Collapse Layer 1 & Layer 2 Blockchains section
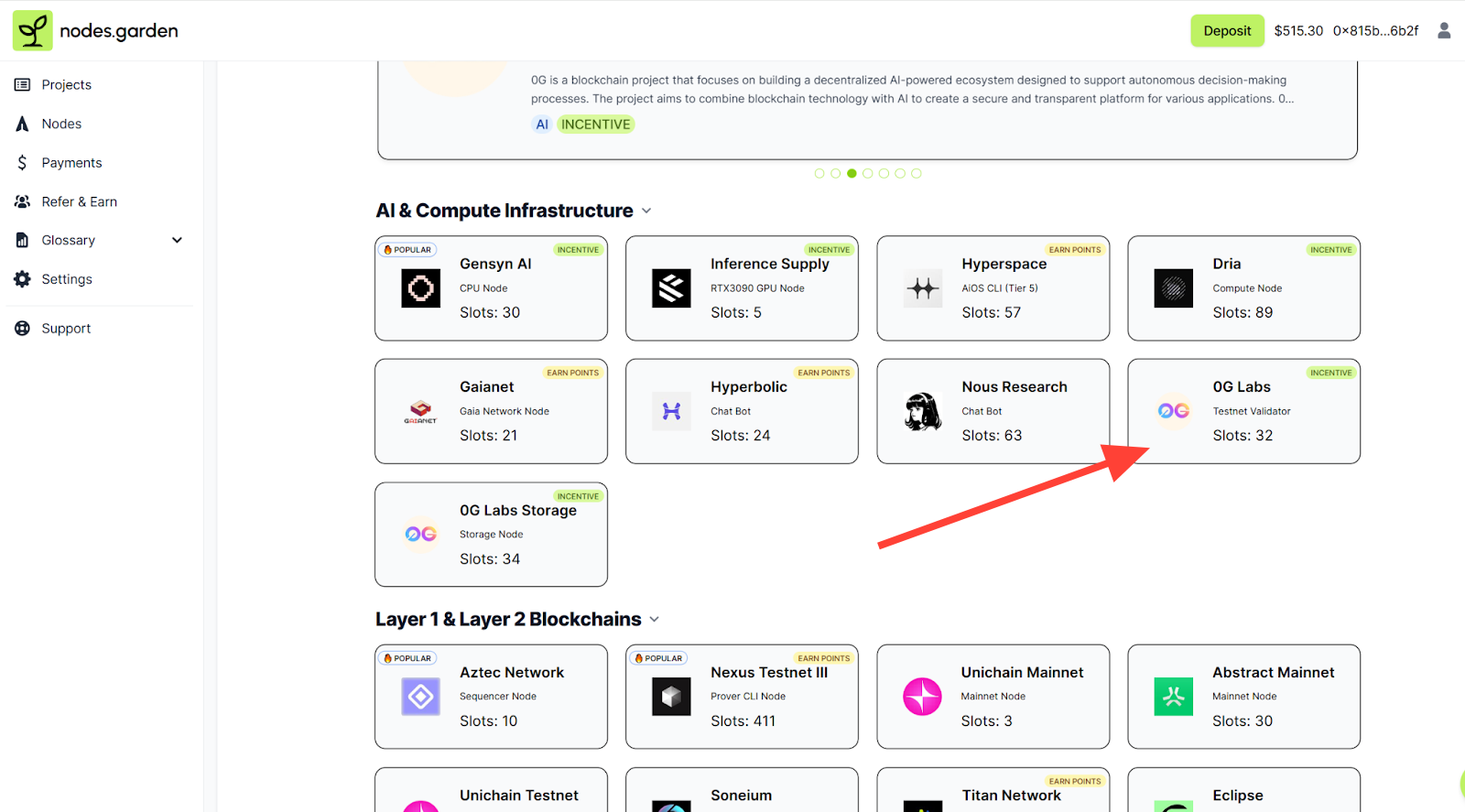This screenshot has width=1465, height=812. (655, 620)
